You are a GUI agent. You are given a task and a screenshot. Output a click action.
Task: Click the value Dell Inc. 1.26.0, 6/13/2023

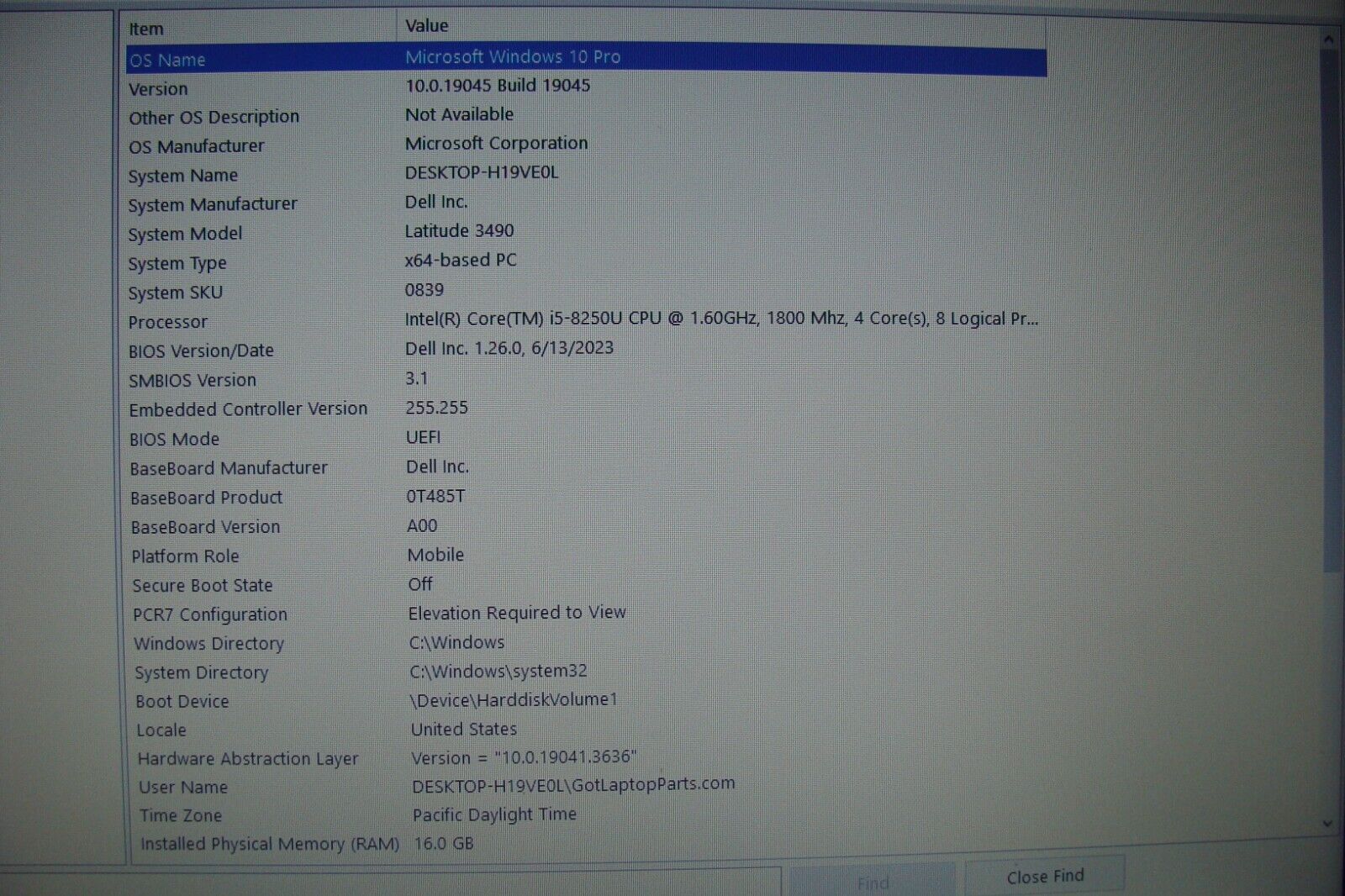point(509,348)
